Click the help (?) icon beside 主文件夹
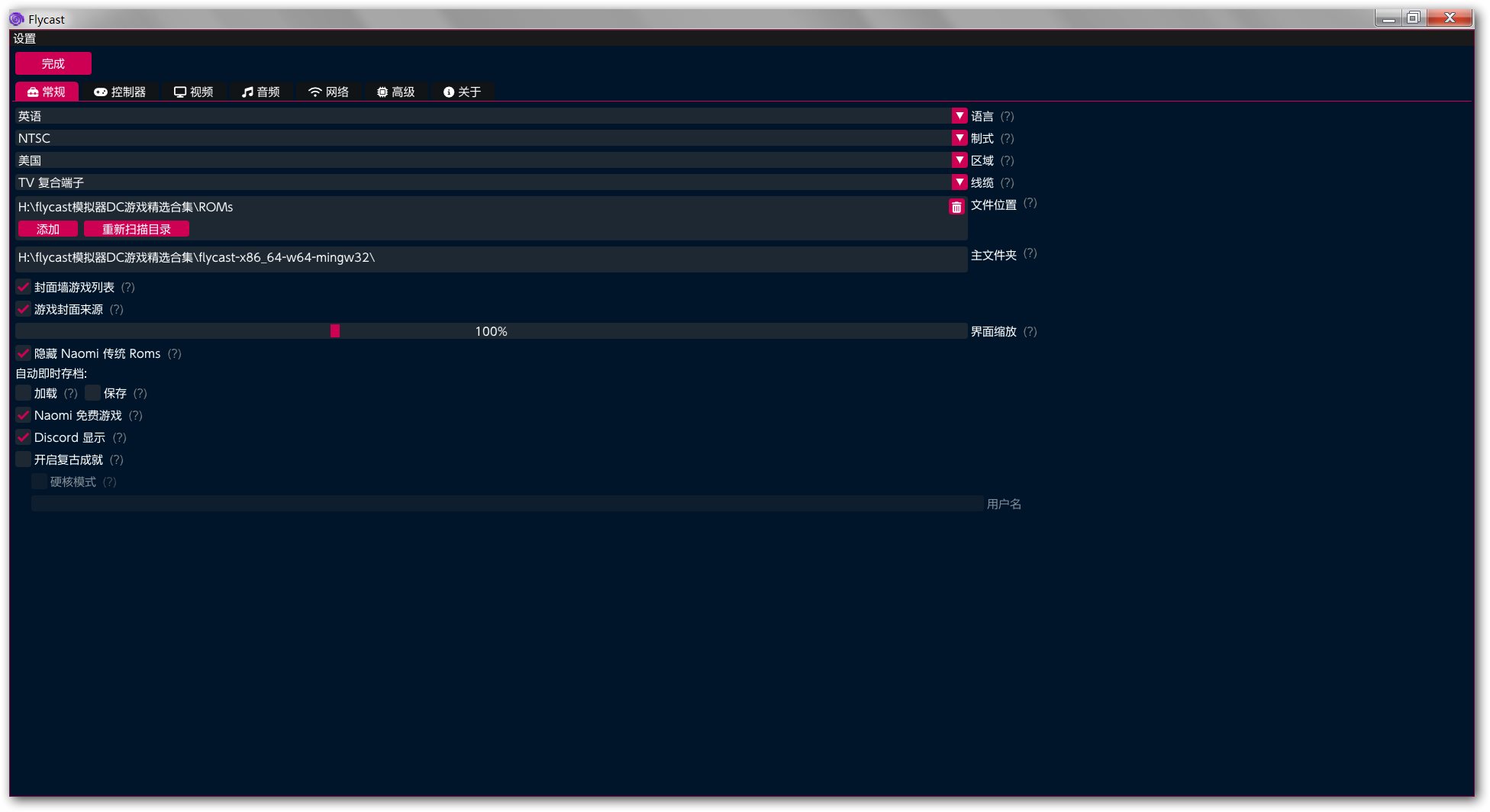The width and height of the screenshot is (1490, 812). 1030,253
